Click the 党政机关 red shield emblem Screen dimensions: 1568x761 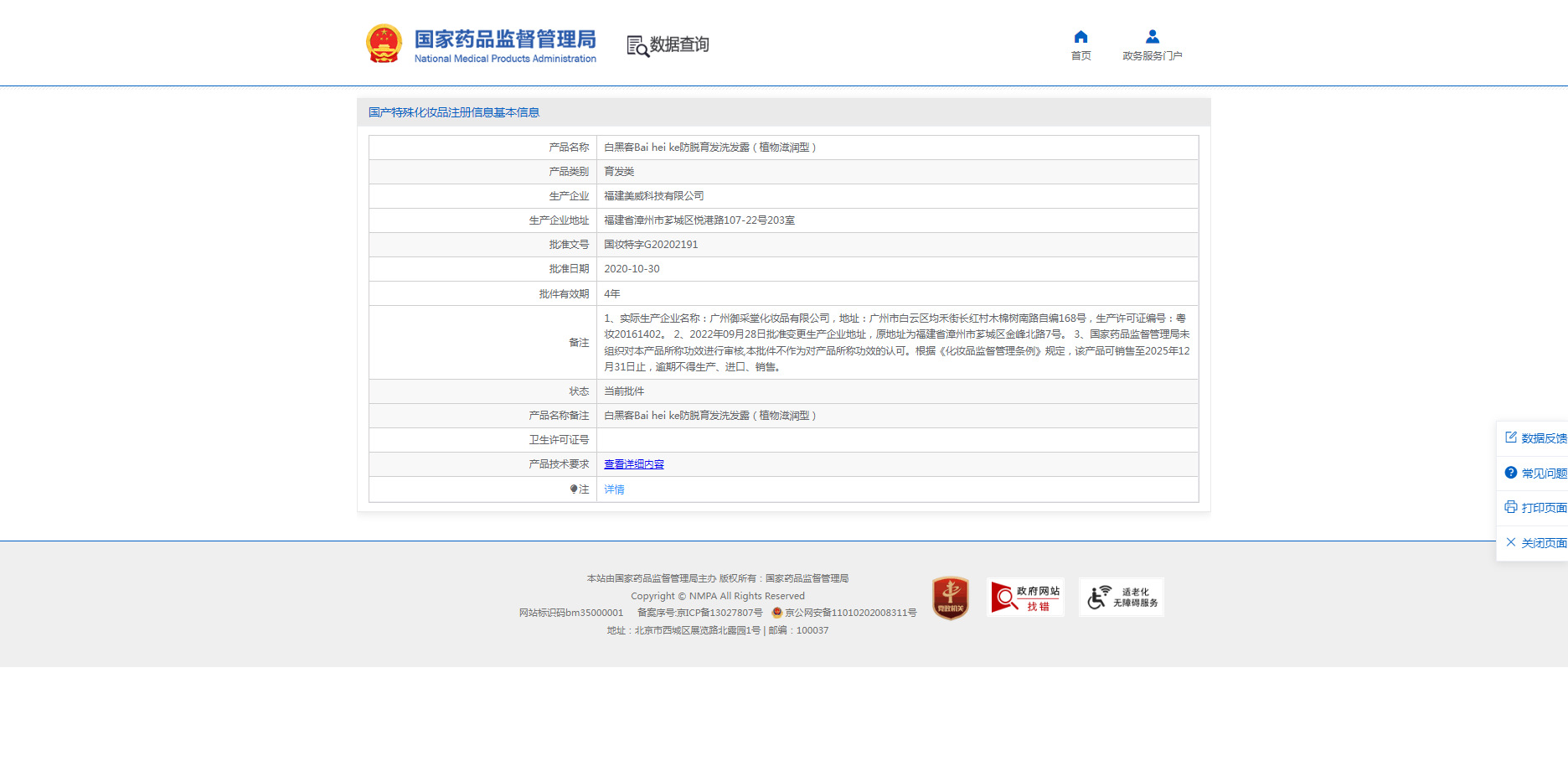[x=949, y=596]
